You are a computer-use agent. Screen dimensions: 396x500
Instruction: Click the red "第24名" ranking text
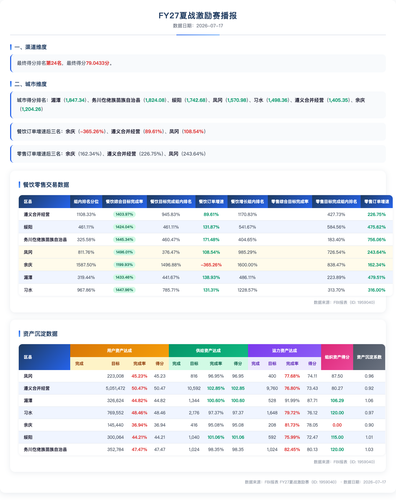[x=54, y=63]
